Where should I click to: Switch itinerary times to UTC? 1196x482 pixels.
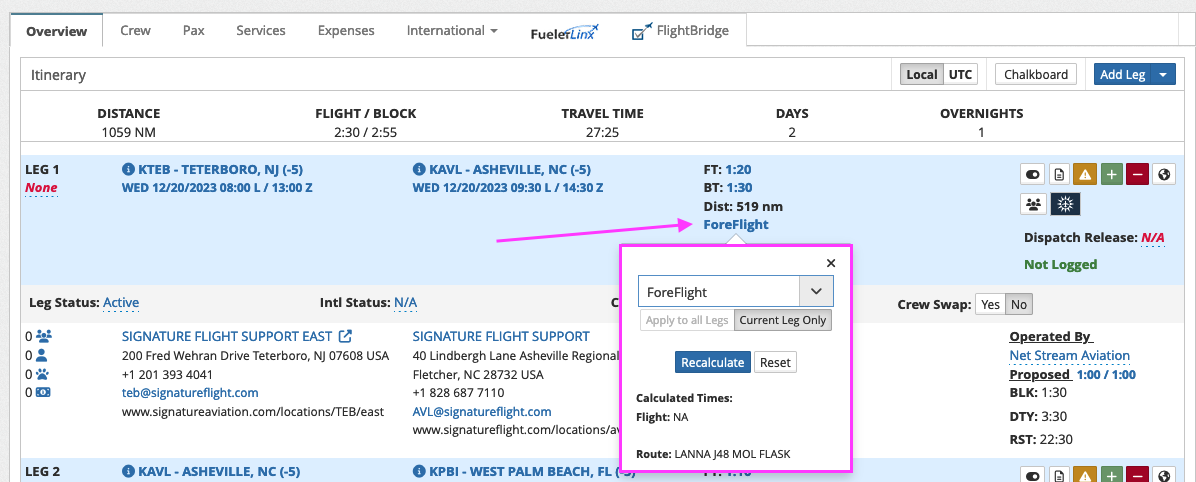pos(960,75)
